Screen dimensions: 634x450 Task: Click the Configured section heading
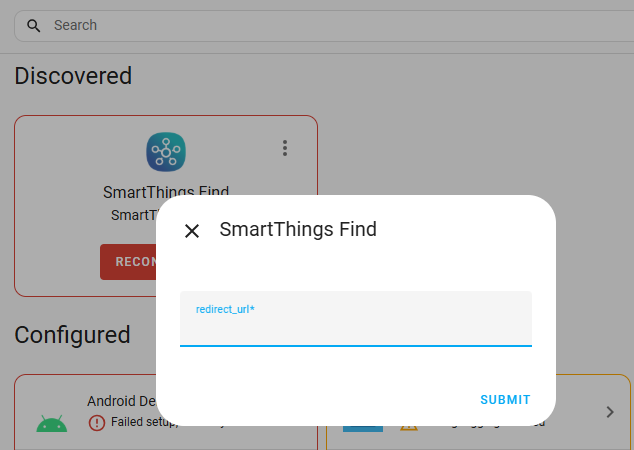[x=72, y=335]
